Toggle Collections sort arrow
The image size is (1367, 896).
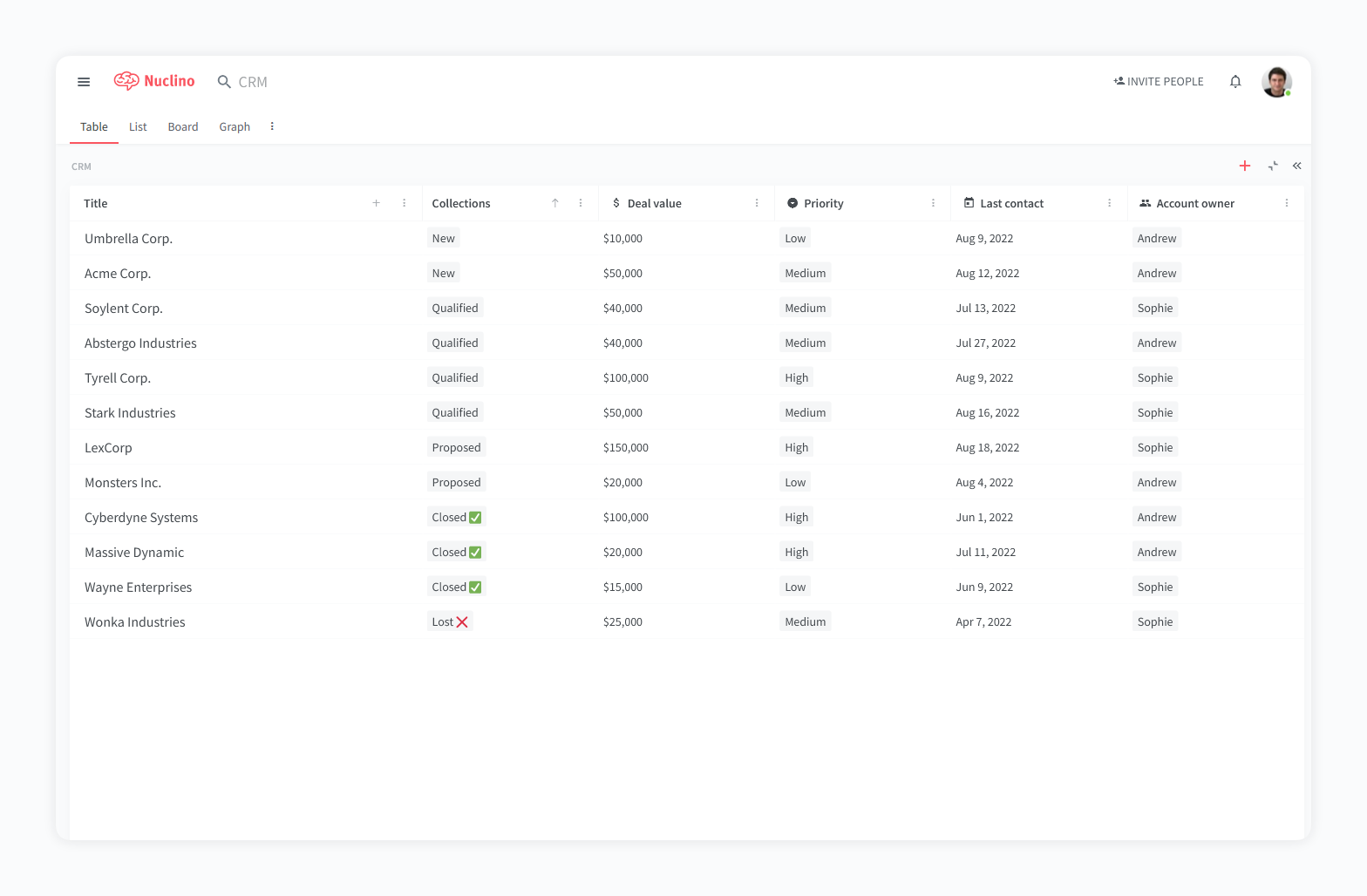(x=555, y=203)
